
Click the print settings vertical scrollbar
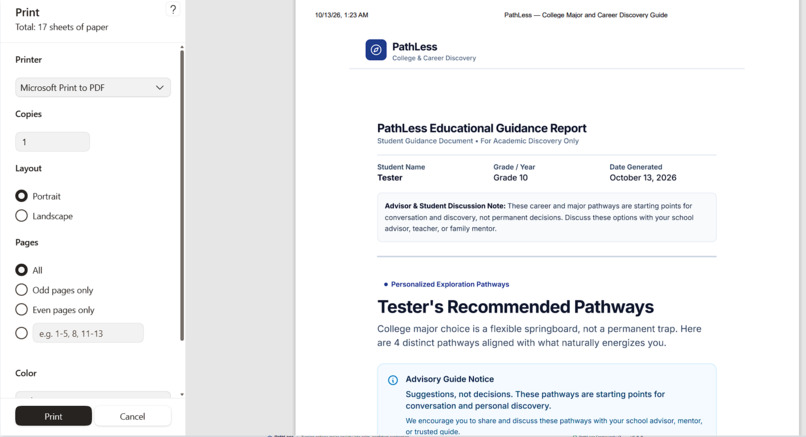(x=182, y=195)
